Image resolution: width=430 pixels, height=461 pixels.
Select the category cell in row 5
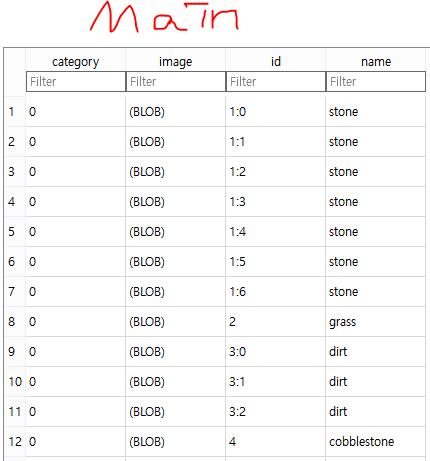(x=76, y=232)
